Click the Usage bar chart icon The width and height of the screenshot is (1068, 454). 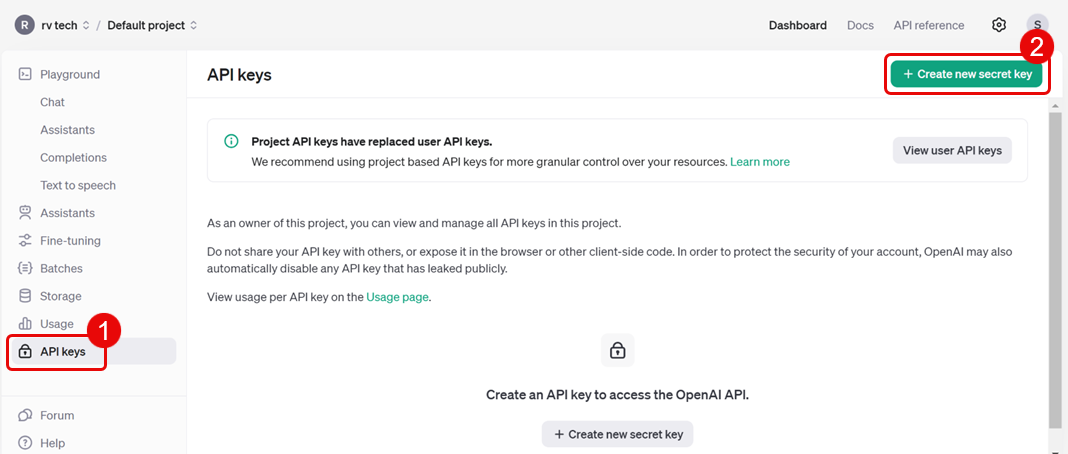[x=25, y=324]
